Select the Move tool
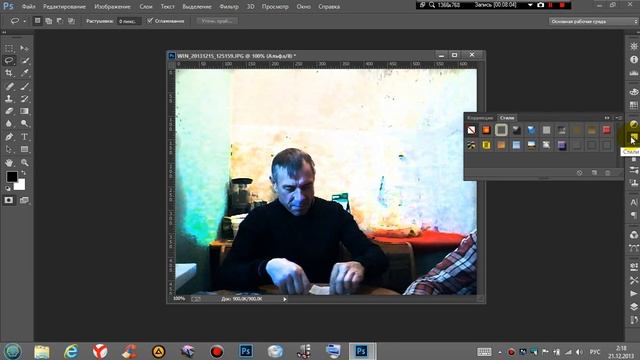 point(24,48)
